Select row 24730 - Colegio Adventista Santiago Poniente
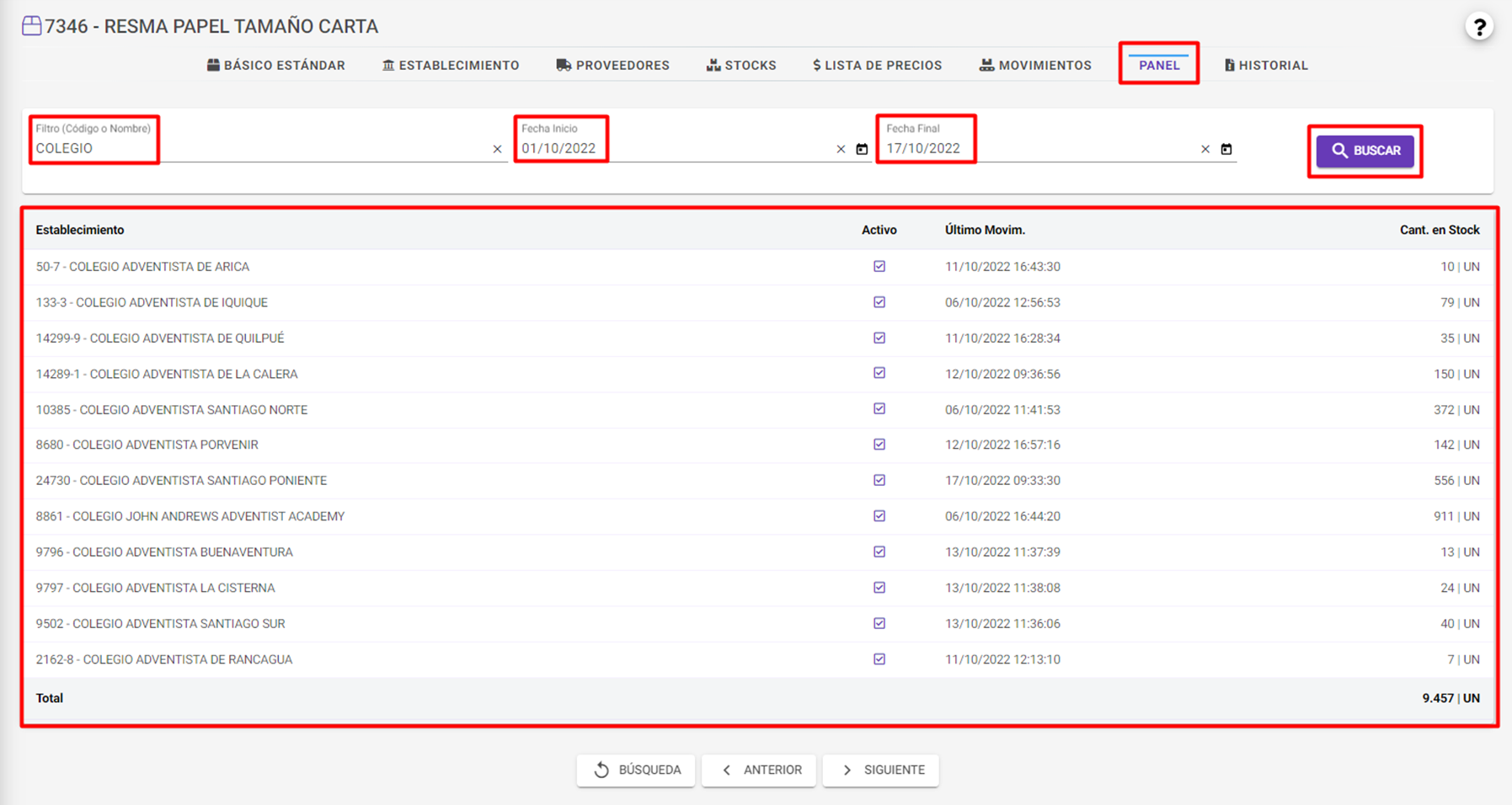The image size is (1512, 805). point(758,481)
